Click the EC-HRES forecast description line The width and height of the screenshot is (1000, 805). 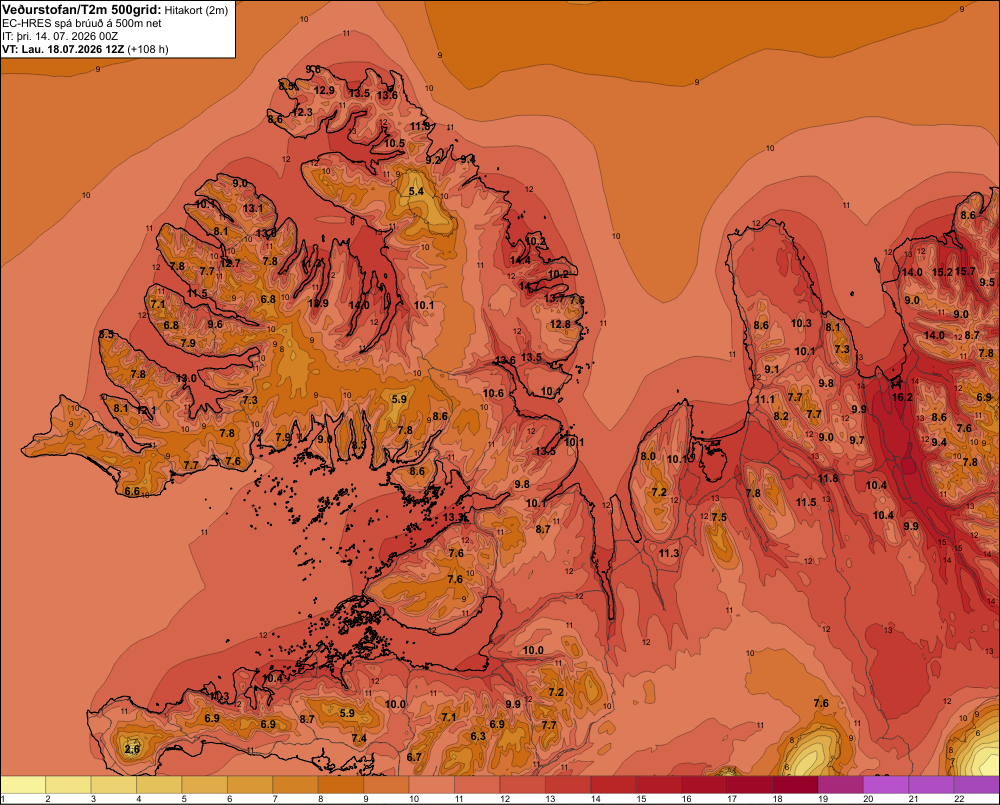(x=82, y=24)
